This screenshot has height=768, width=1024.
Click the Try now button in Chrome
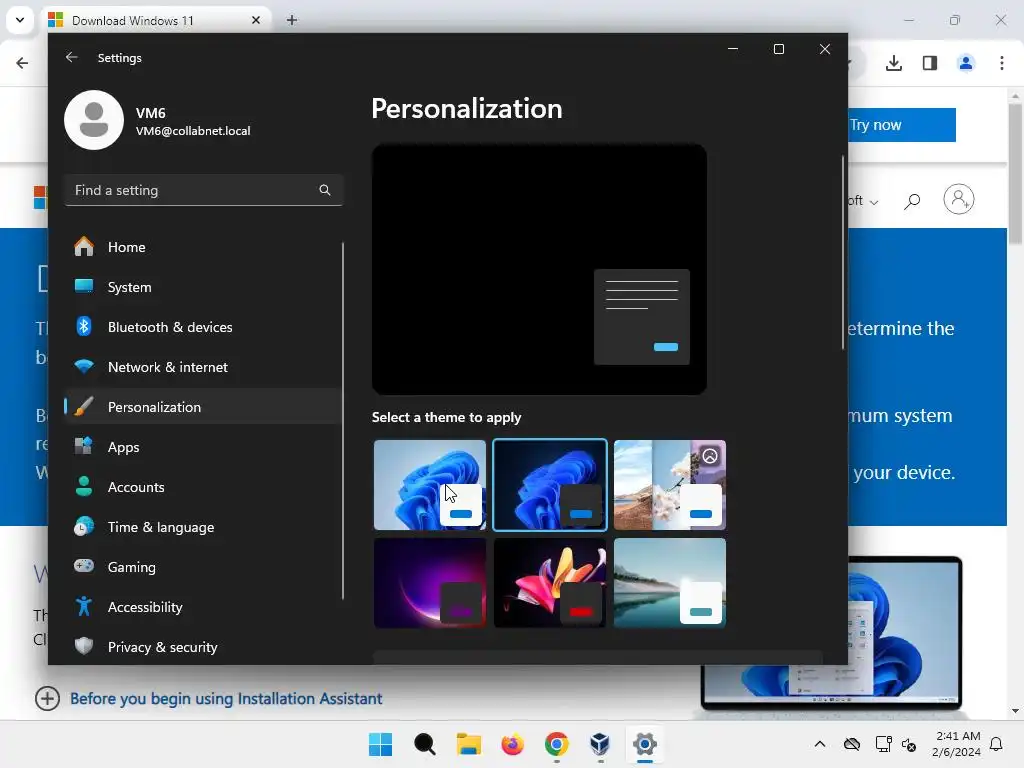[x=902, y=125]
